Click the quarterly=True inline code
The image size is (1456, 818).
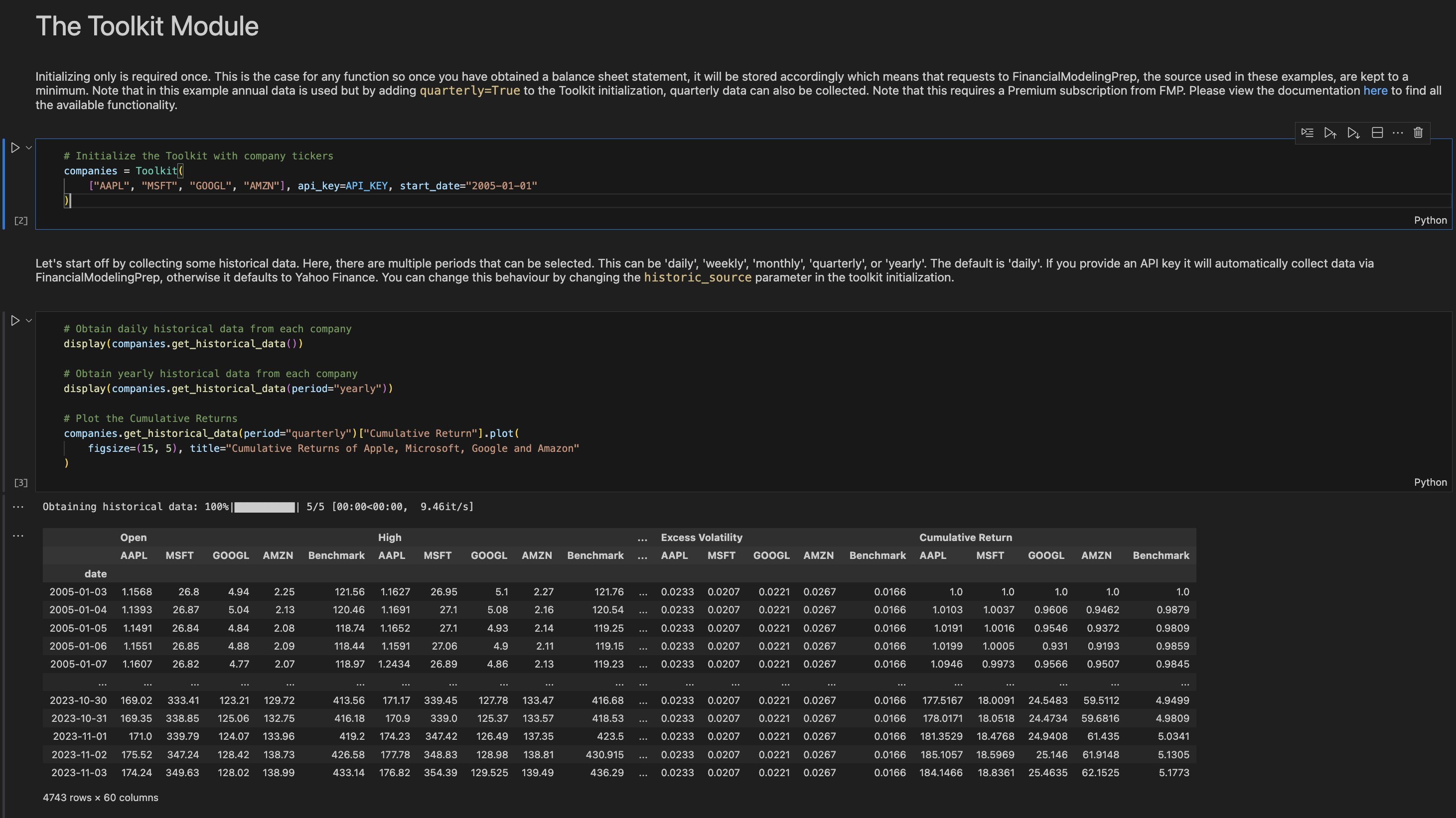[x=470, y=90]
